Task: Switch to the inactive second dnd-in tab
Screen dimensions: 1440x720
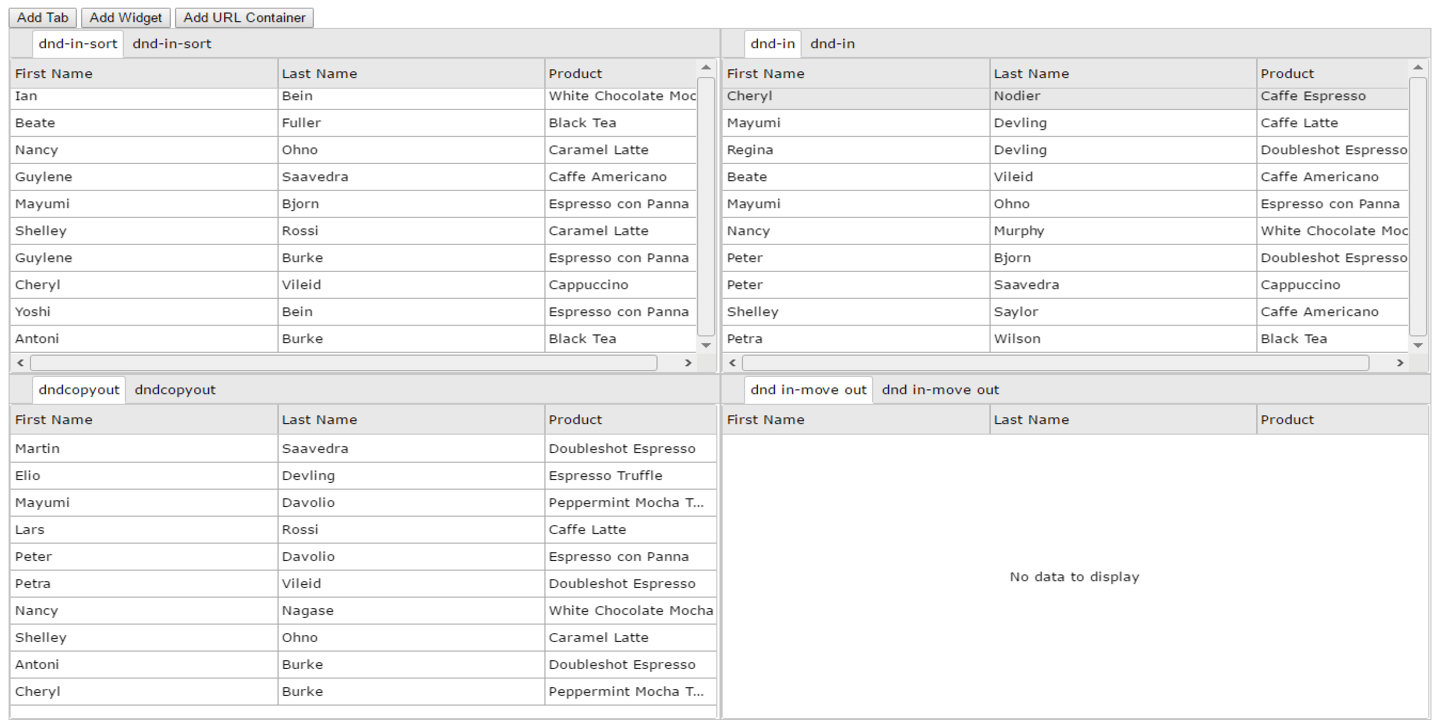Action: [832, 44]
